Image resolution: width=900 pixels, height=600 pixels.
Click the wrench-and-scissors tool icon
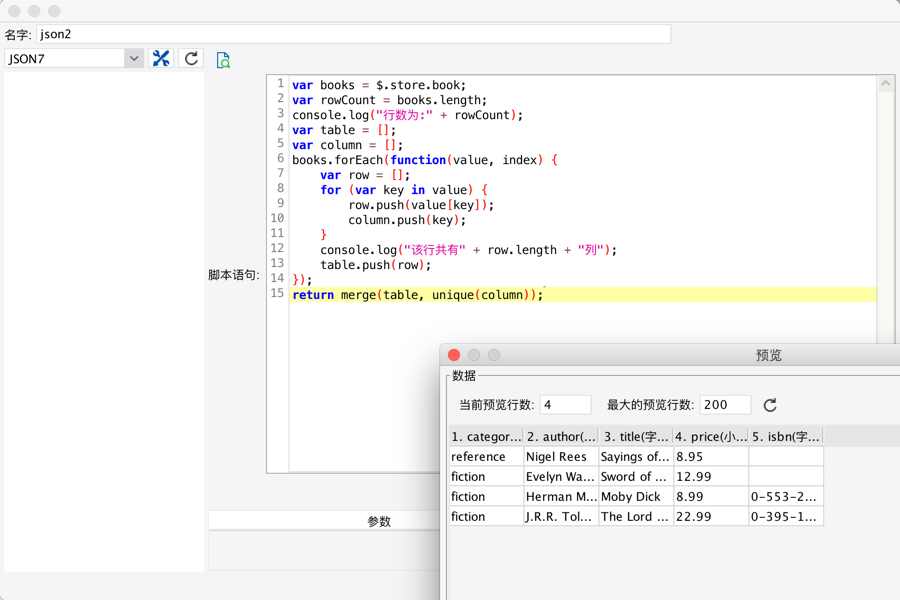(161, 59)
